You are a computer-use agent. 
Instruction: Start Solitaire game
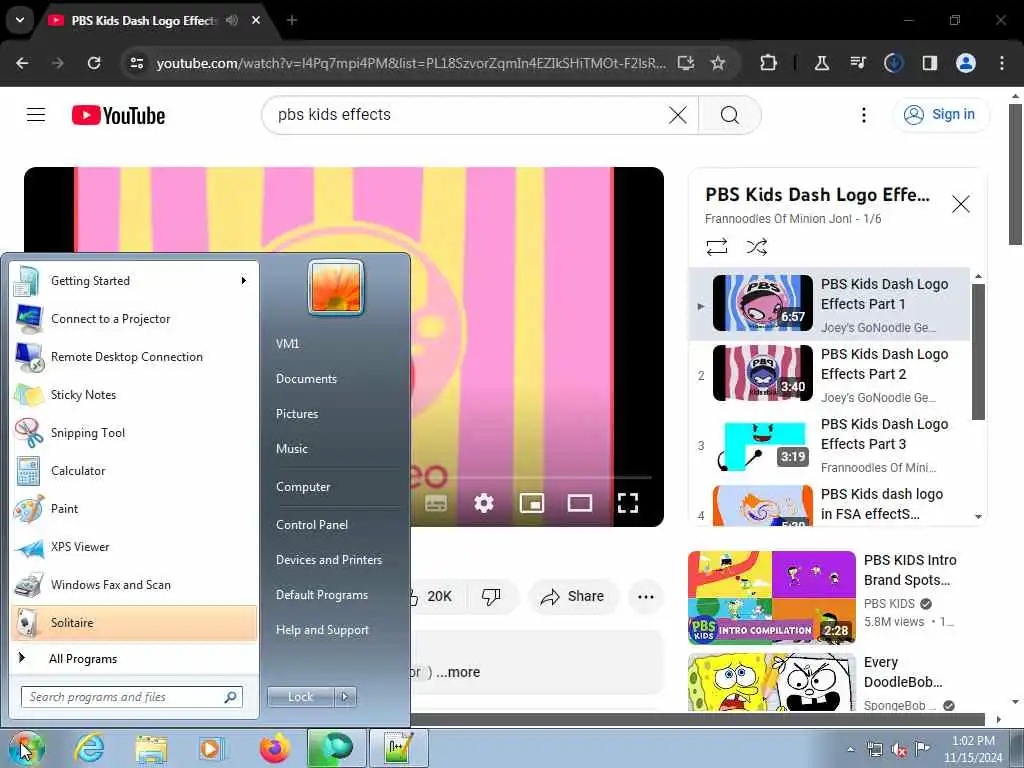pyautogui.click(x=134, y=622)
